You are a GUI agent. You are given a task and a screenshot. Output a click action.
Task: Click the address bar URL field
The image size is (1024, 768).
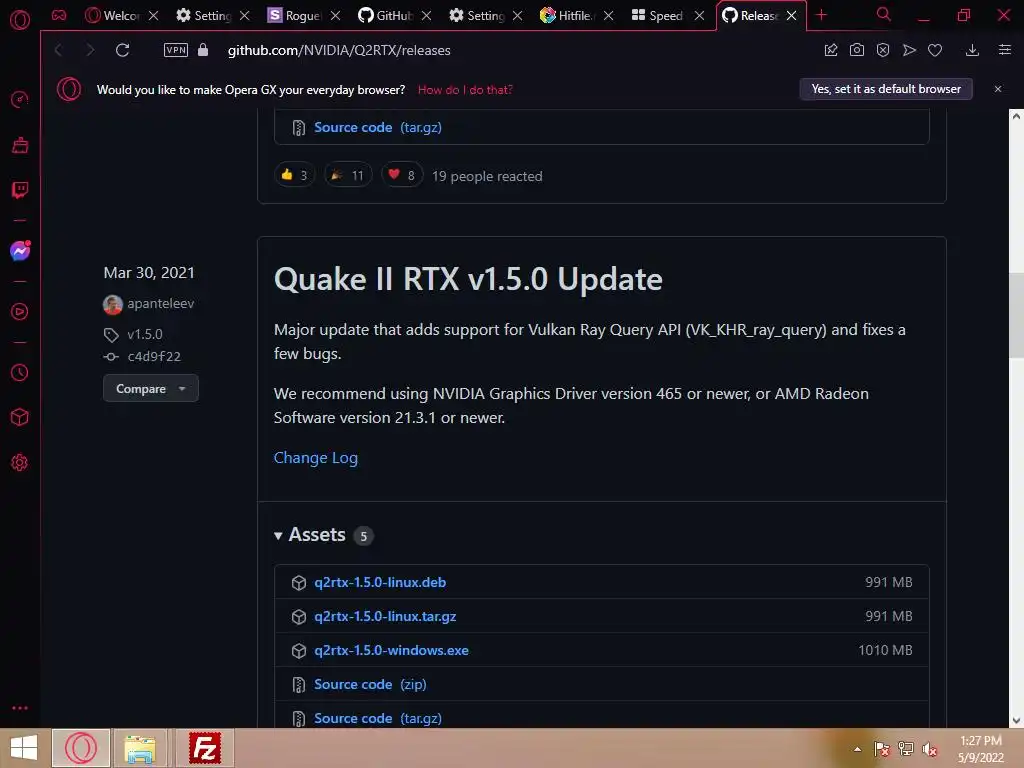339,50
